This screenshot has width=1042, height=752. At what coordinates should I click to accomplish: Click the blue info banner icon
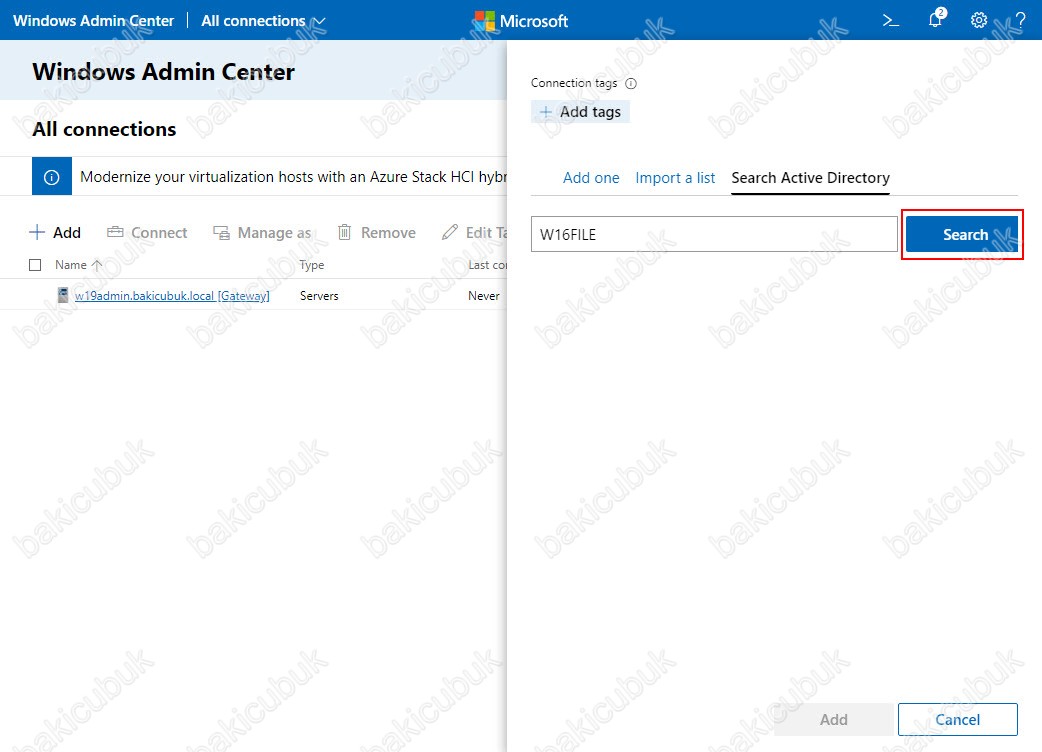[x=52, y=177]
